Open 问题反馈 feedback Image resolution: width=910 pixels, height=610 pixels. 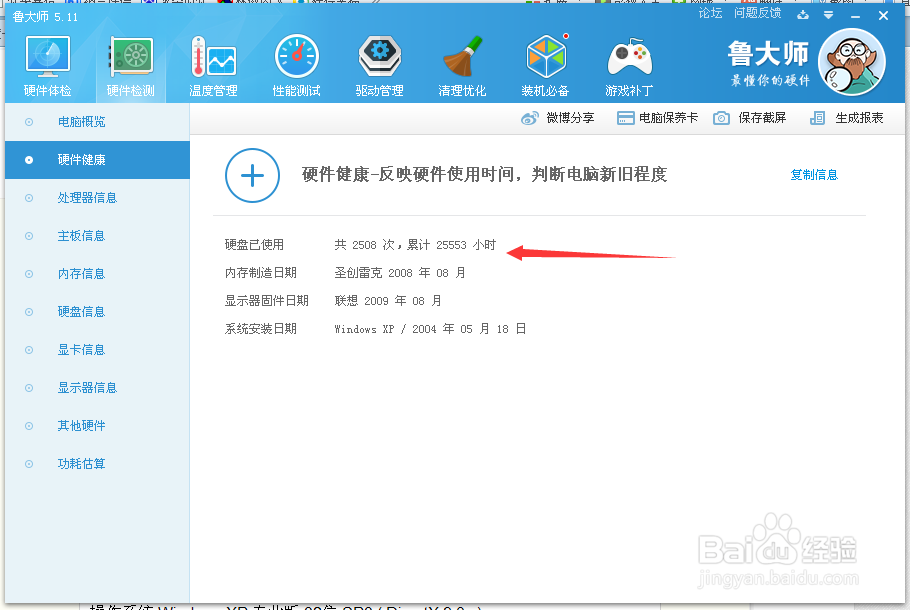pyautogui.click(x=757, y=13)
